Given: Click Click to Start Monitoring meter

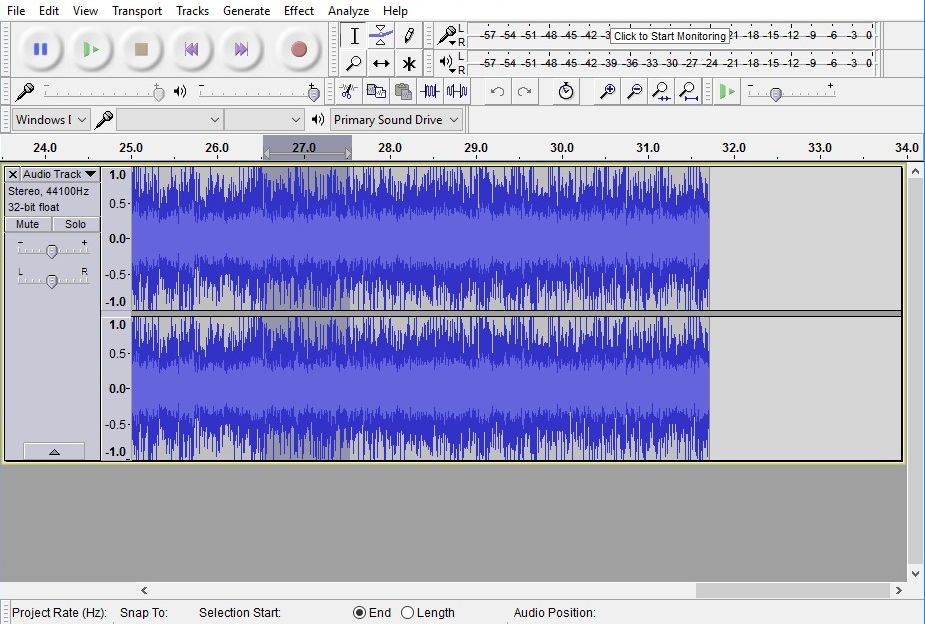Looking at the screenshot, I should tap(670, 36).
